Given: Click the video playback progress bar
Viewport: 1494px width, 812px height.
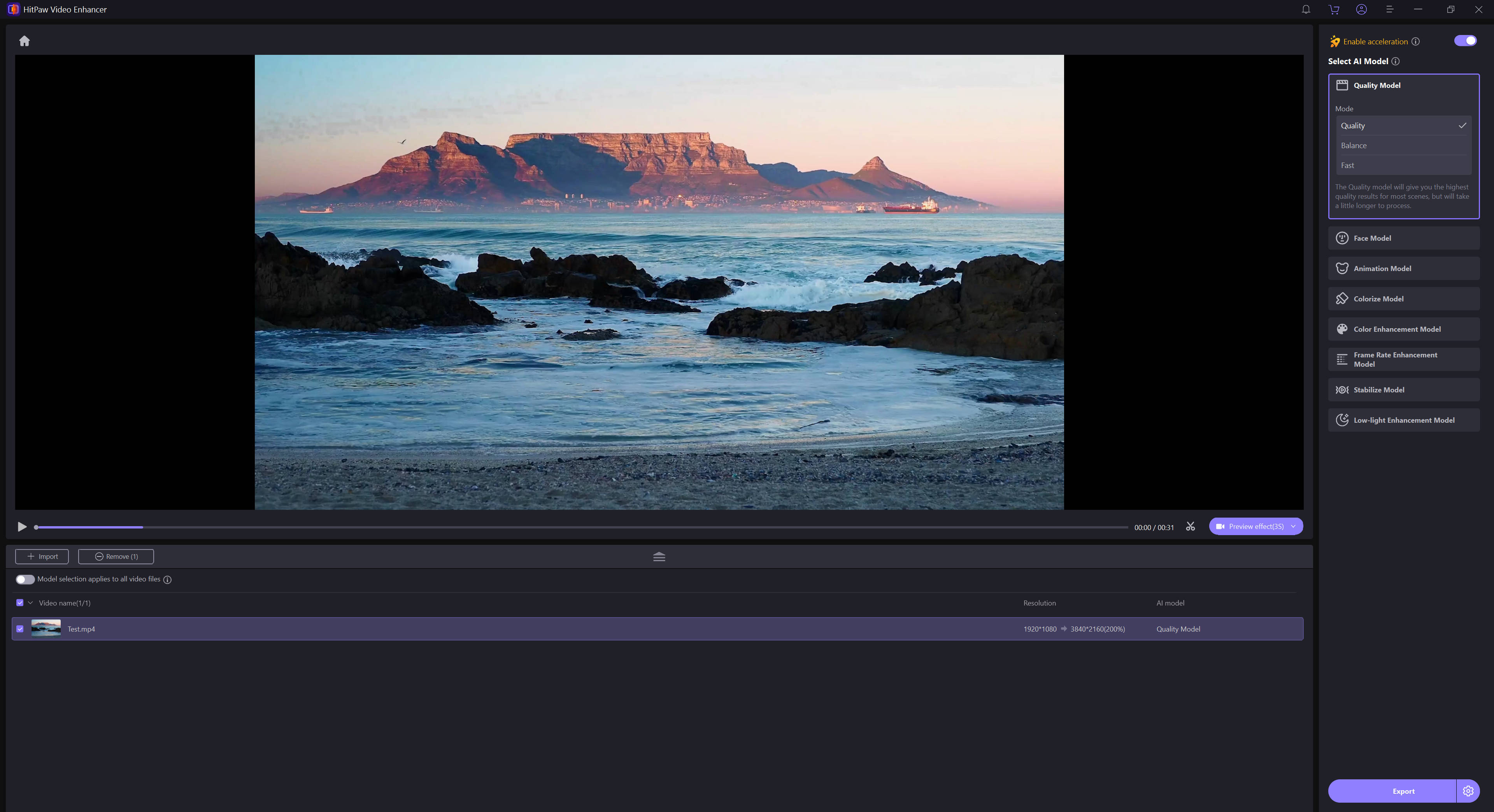Looking at the screenshot, I should click(580, 527).
